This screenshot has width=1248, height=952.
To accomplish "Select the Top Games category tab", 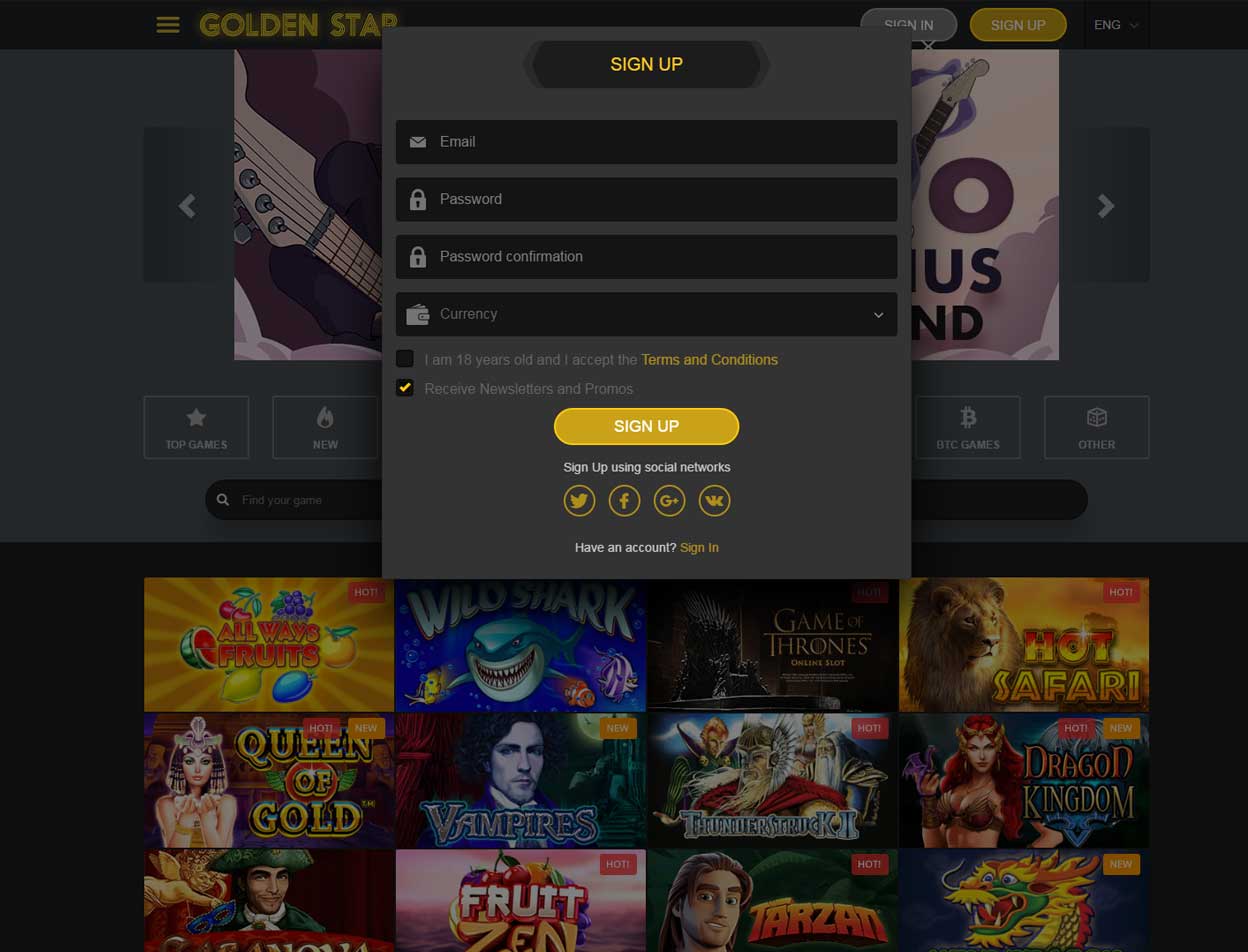I will coord(196,427).
